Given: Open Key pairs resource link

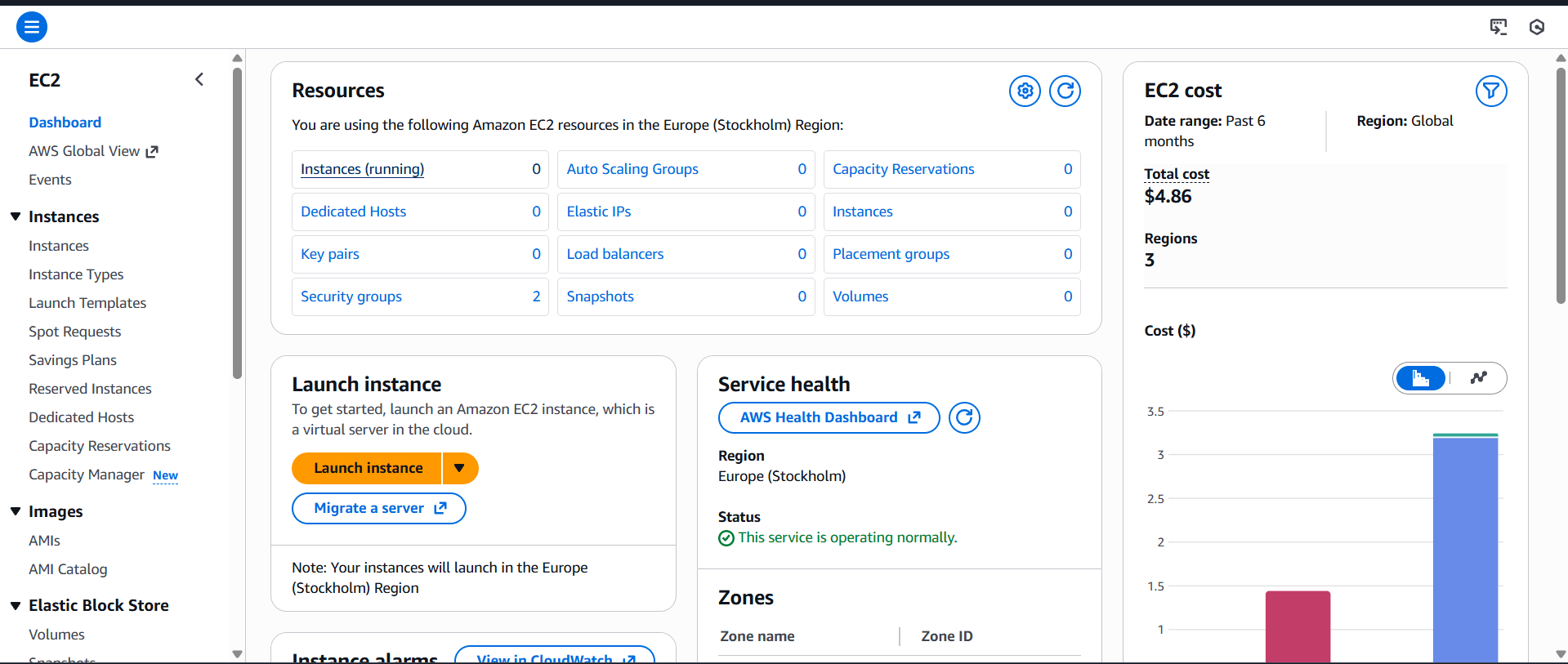Looking at the screenshot, I should [330, 254].
